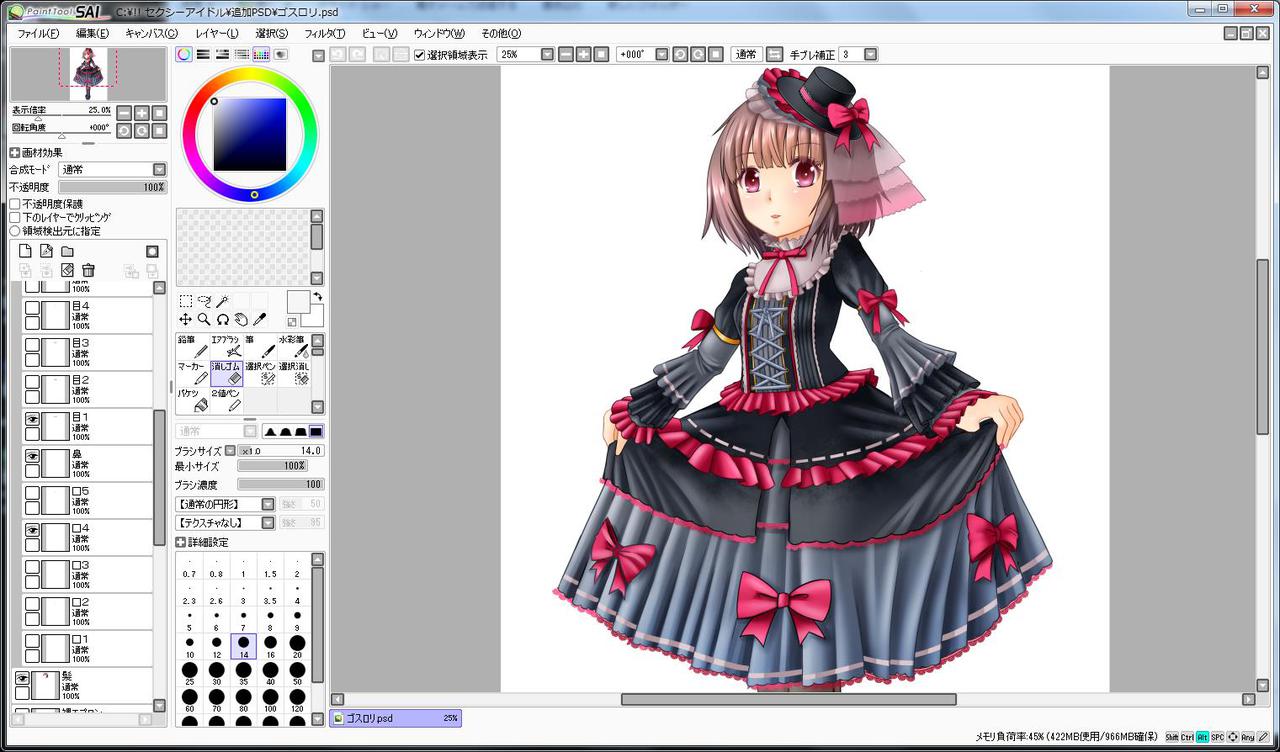Select brush size 35 preset
This screenshot has height=752, width=1280.
coord(244,673)
